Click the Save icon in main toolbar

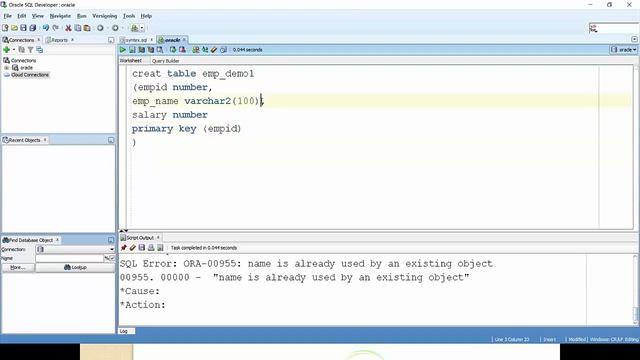point(23,28)
